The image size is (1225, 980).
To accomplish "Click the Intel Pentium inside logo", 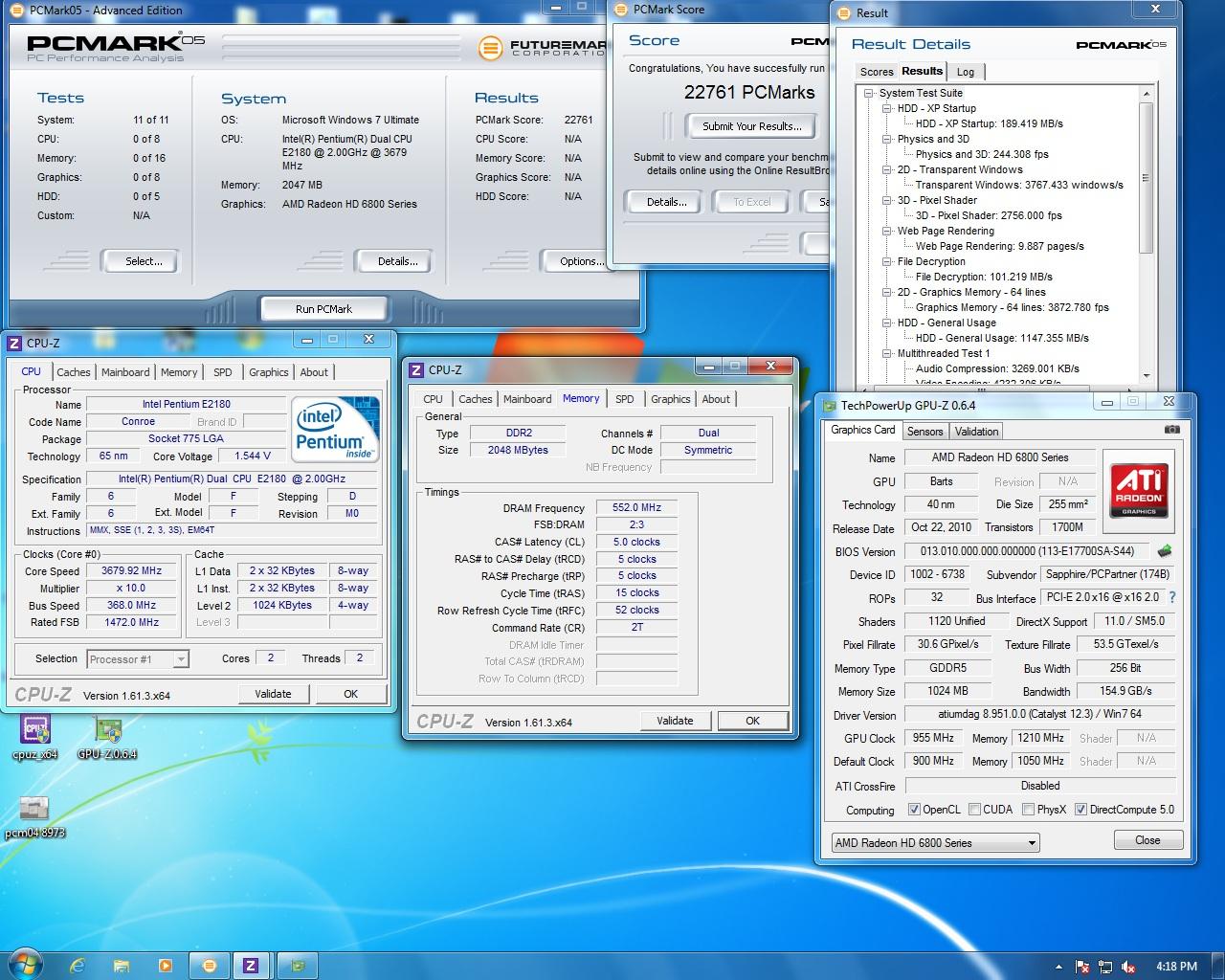I will click(x=335, y=429).
